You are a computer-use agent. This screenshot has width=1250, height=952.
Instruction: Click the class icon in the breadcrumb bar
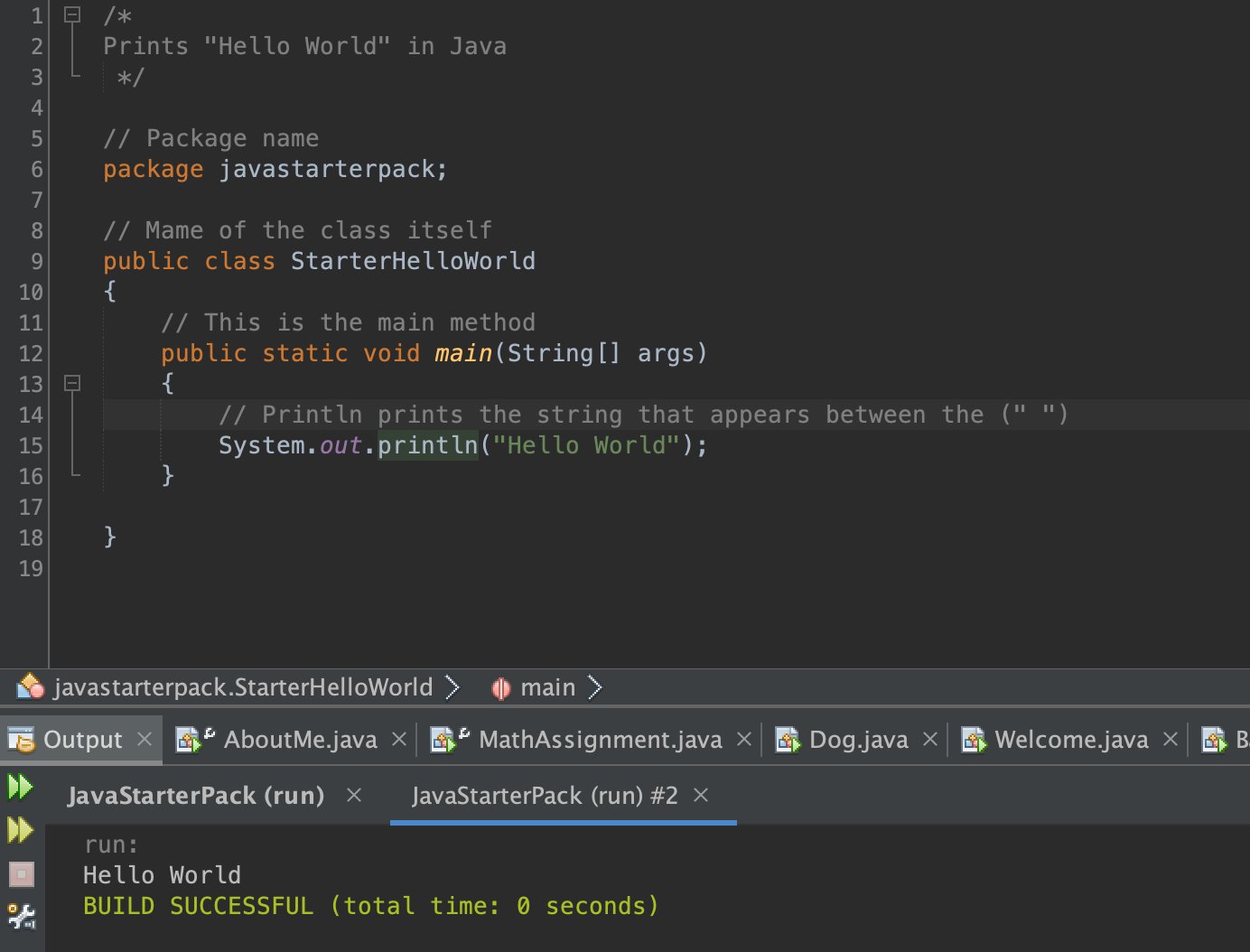click(x=30, y=686)
